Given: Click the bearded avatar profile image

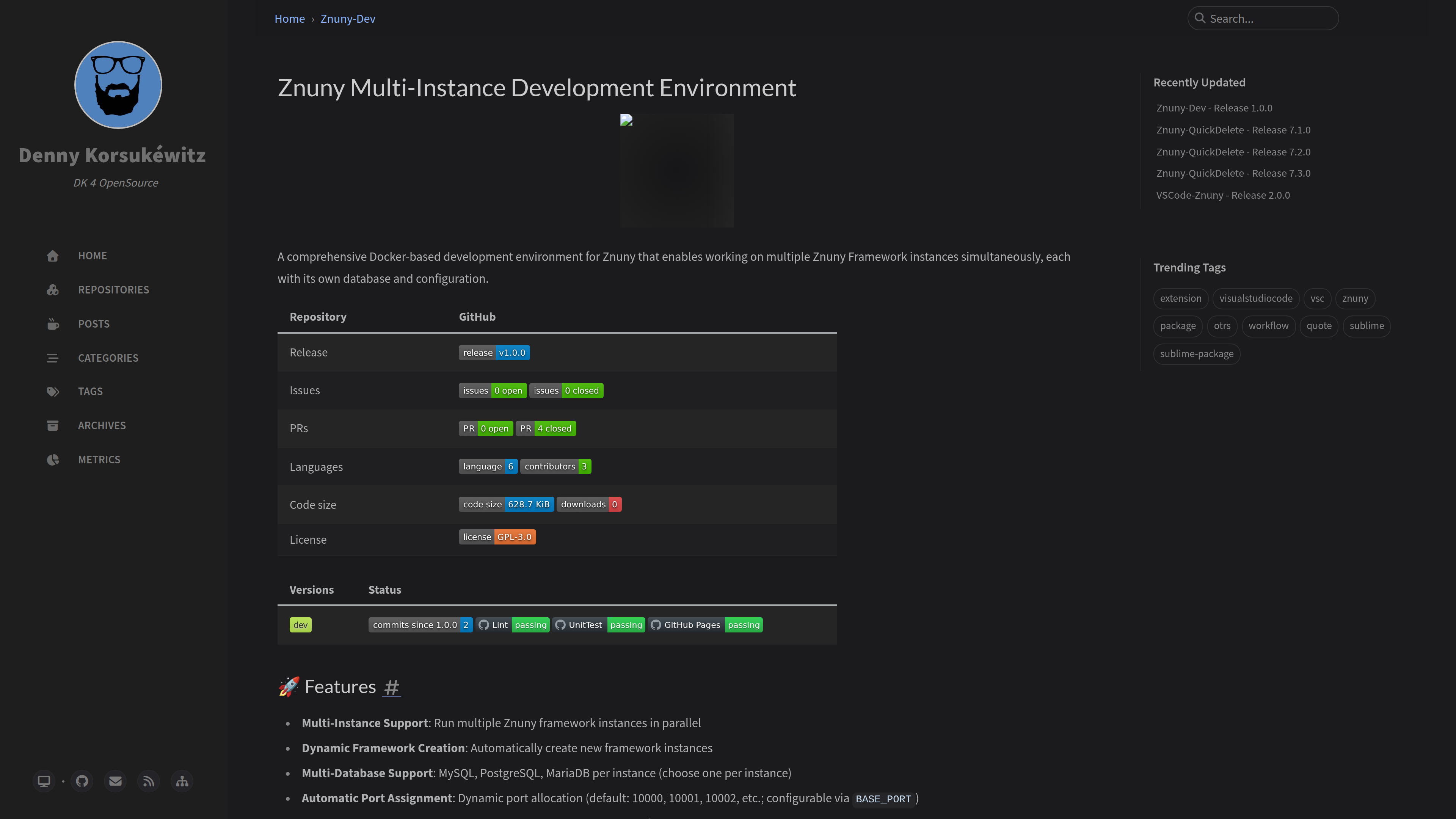Looking at the screenshot, I should coord(118,85).
